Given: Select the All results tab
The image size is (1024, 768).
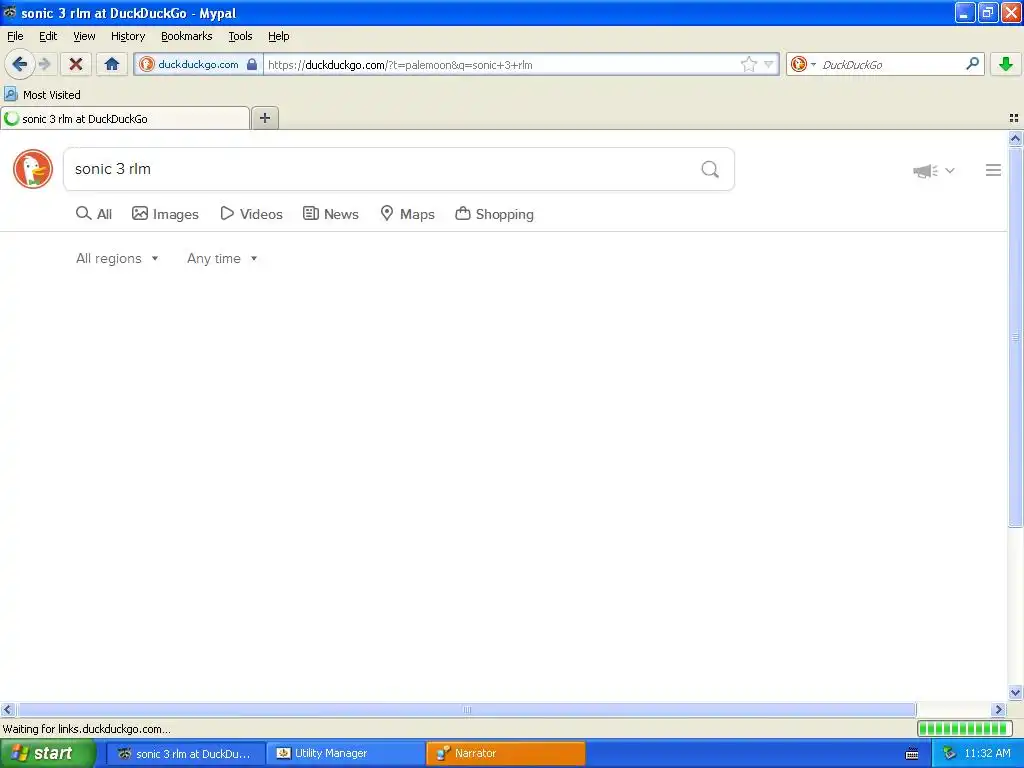Looking at the screenshot, I should pos(94,214).
